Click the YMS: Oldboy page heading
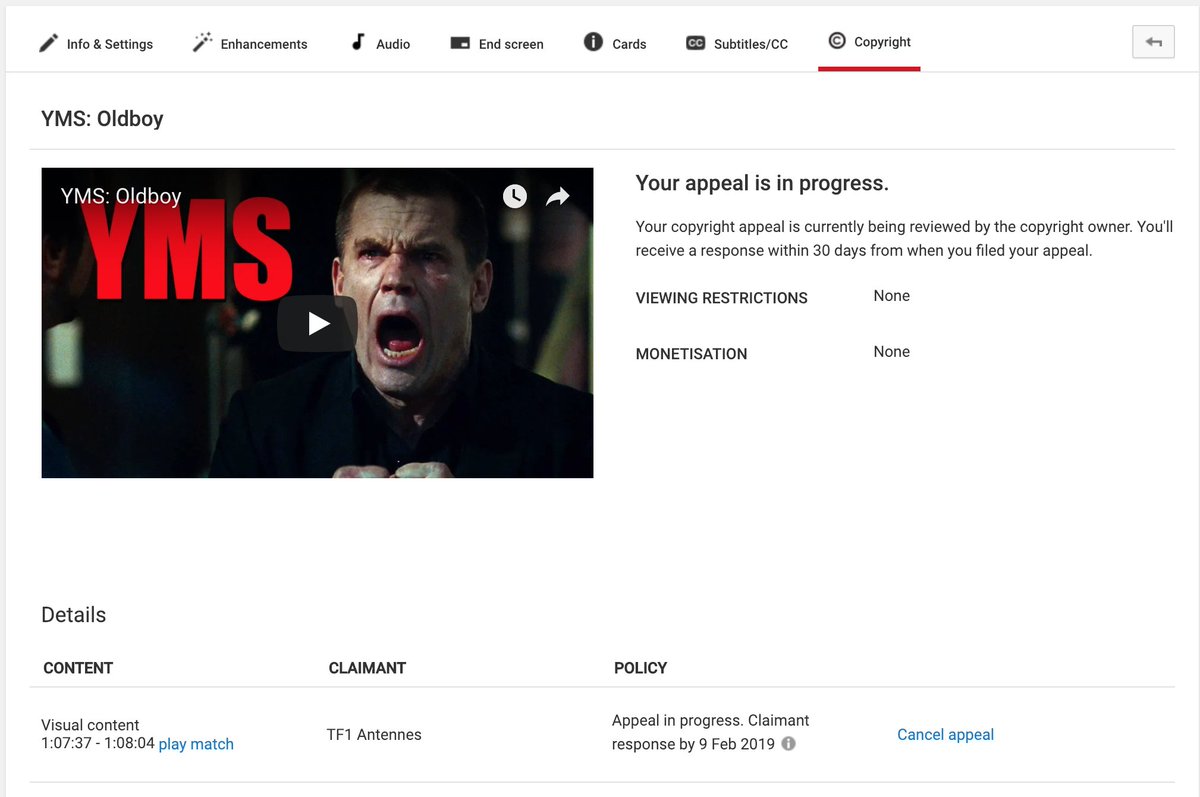The width and height of the screenshot is (1200, 797). 102,119
